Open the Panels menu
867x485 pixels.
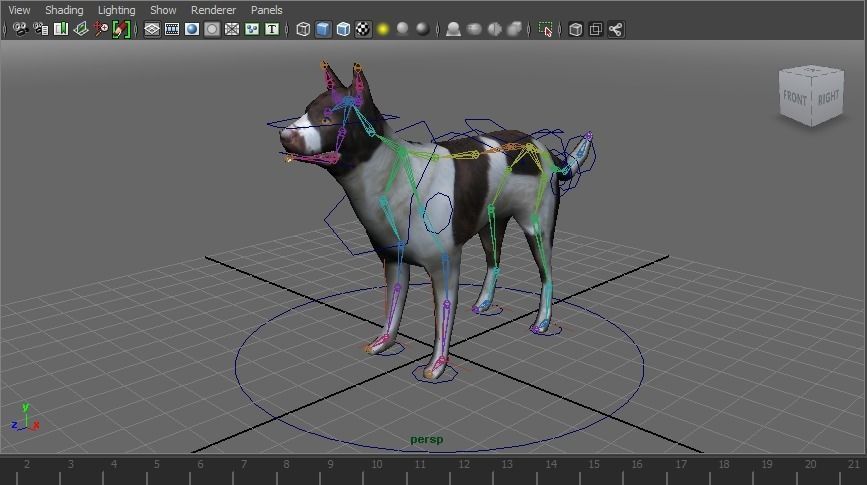(x=267, y=10)
